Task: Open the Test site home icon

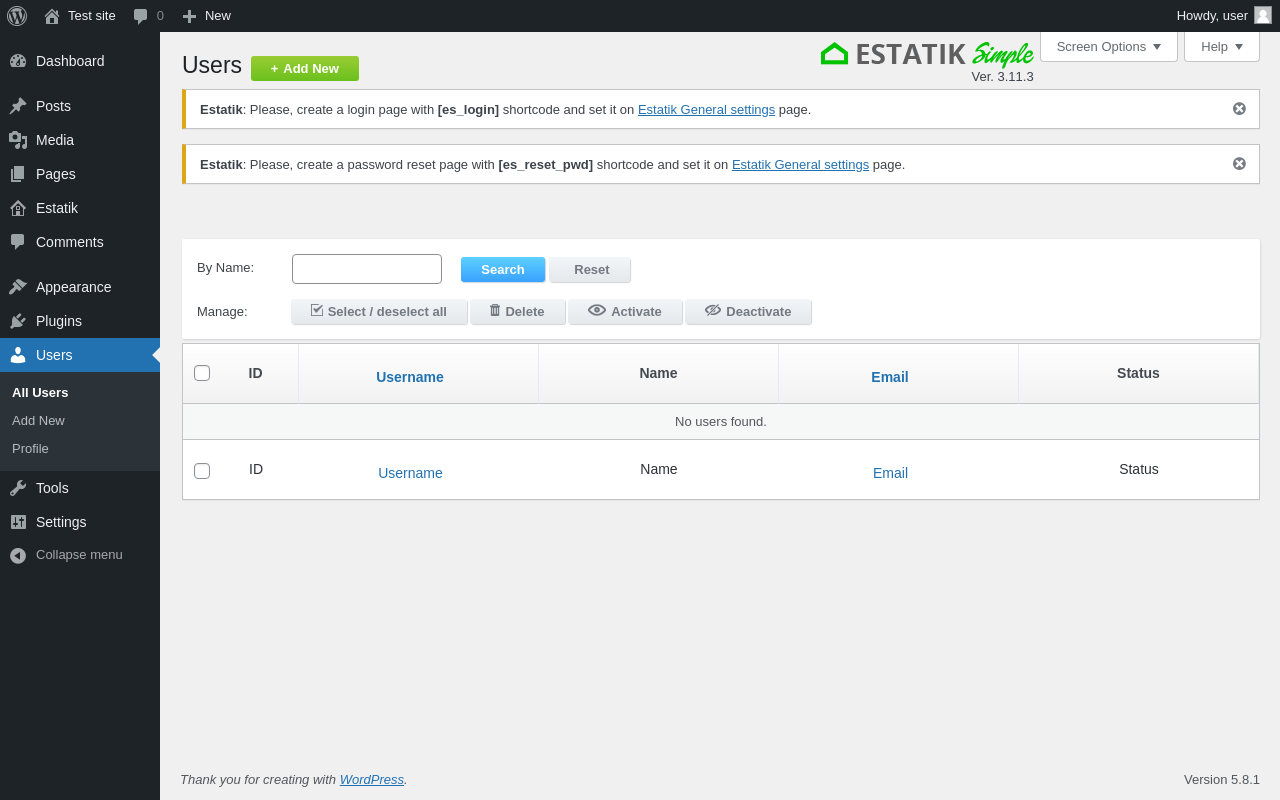Action: [x=52, y=16]
